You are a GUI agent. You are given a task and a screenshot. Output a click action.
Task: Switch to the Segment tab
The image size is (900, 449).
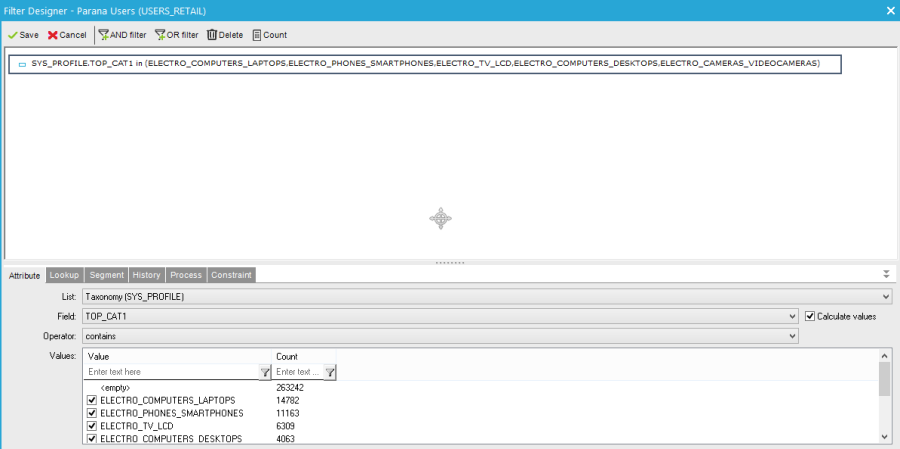pos(106,275)
